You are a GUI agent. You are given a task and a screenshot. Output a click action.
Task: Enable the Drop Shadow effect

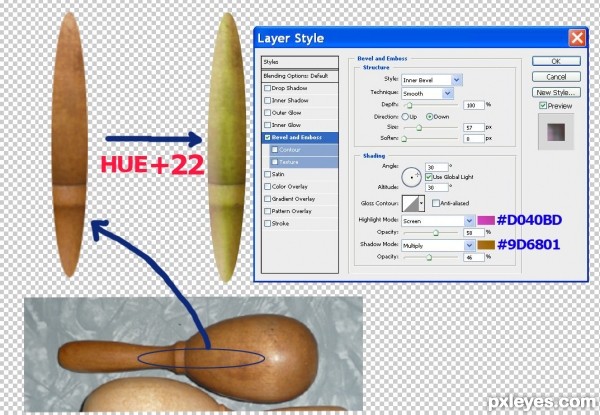click(x=267, y=88)
